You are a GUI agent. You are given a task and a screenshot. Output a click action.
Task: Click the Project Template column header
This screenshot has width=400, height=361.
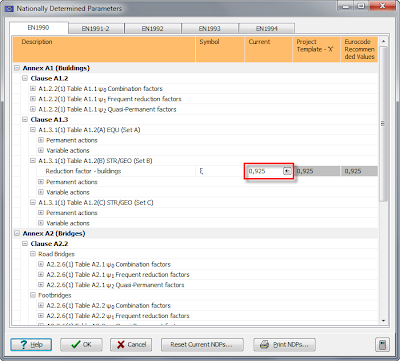point(316,49)
